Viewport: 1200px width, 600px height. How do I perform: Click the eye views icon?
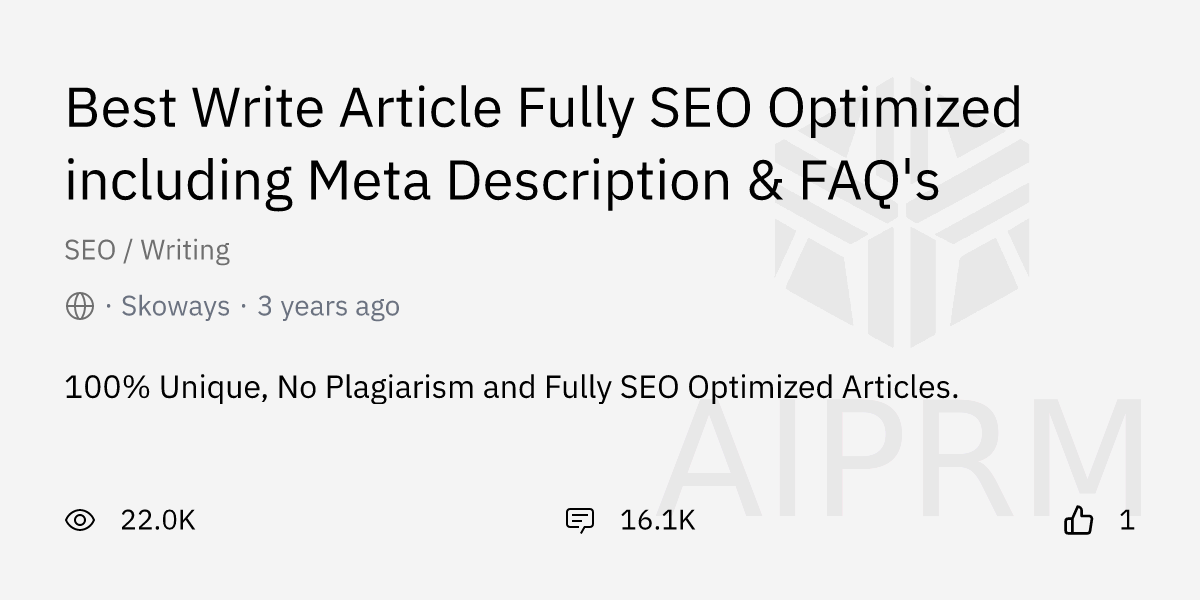(x=80, y=520)
